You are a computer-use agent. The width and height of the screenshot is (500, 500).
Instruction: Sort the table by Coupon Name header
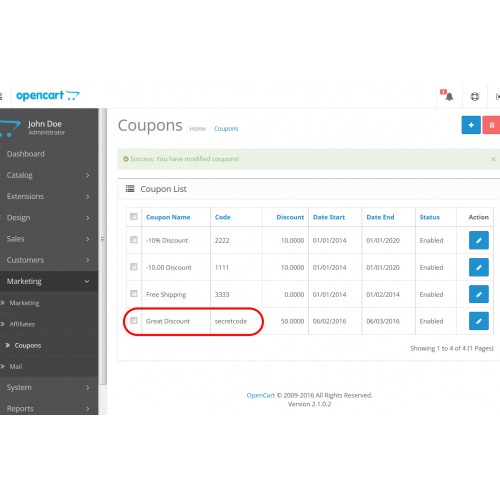[x=168, y=217]
